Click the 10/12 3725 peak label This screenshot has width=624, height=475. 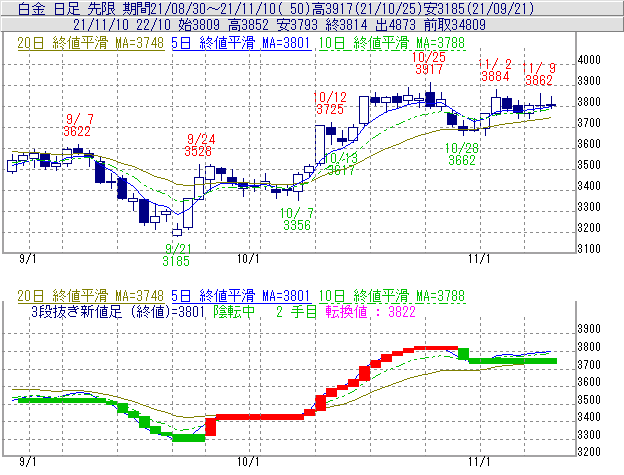[330, 103]
